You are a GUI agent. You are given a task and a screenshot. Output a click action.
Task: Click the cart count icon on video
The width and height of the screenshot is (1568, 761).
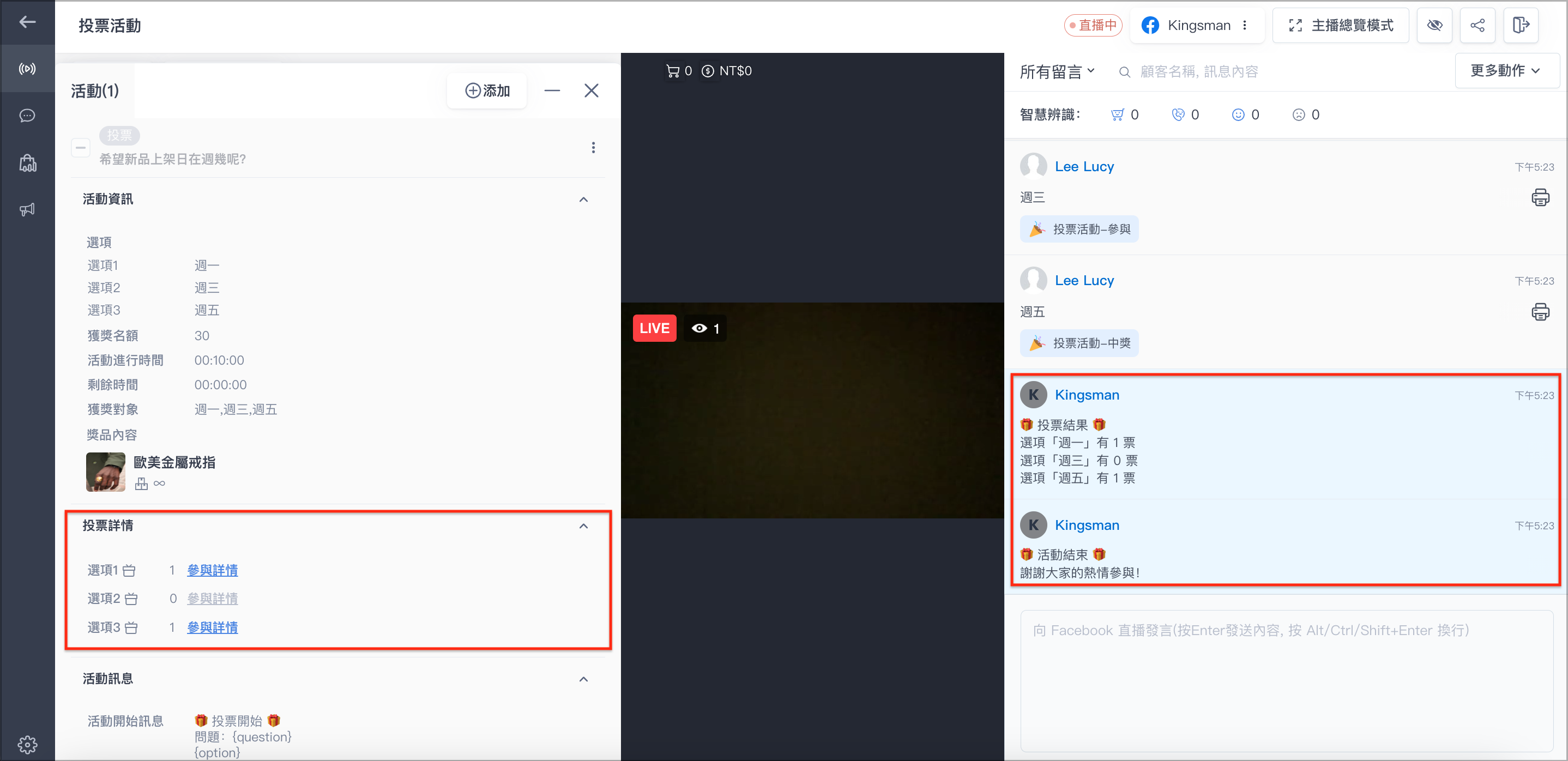coord(673,71)
